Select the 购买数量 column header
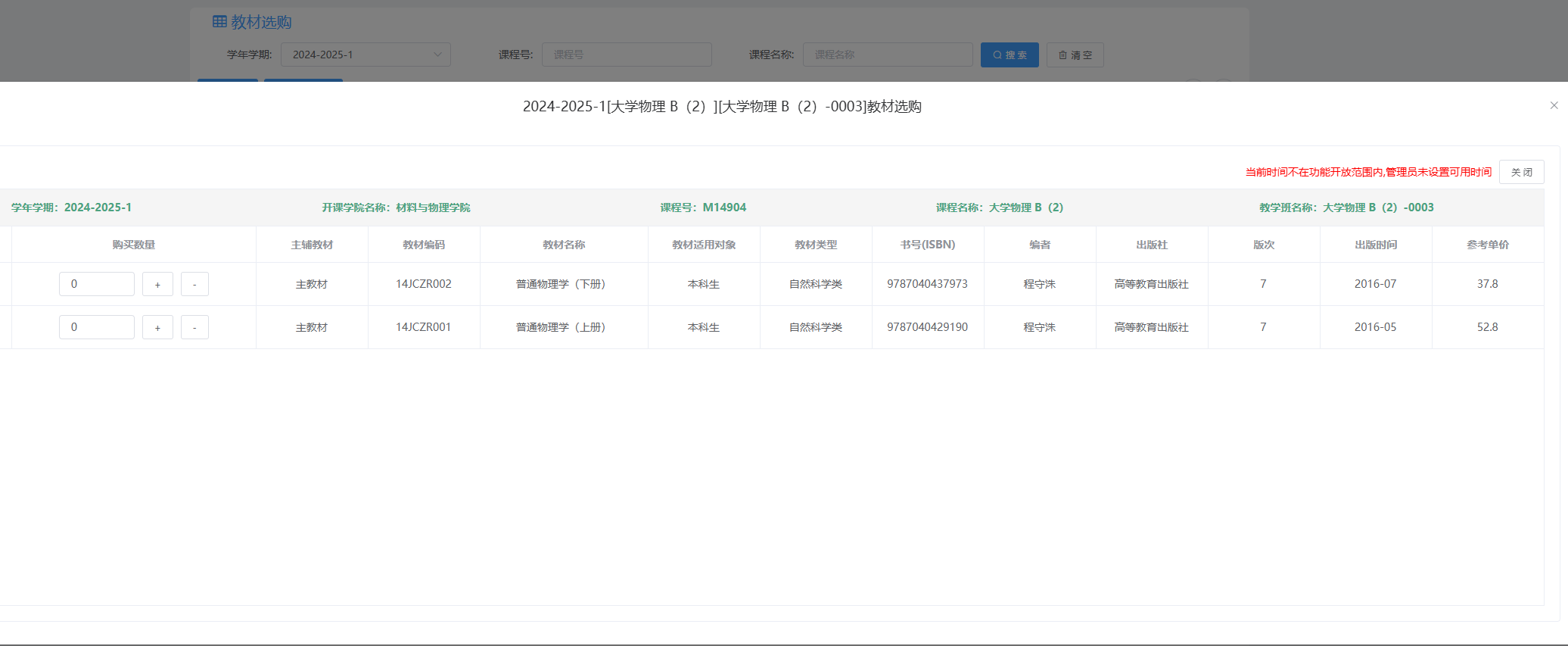The height and width of the screenshot is (646, 1568). (134, 245)
